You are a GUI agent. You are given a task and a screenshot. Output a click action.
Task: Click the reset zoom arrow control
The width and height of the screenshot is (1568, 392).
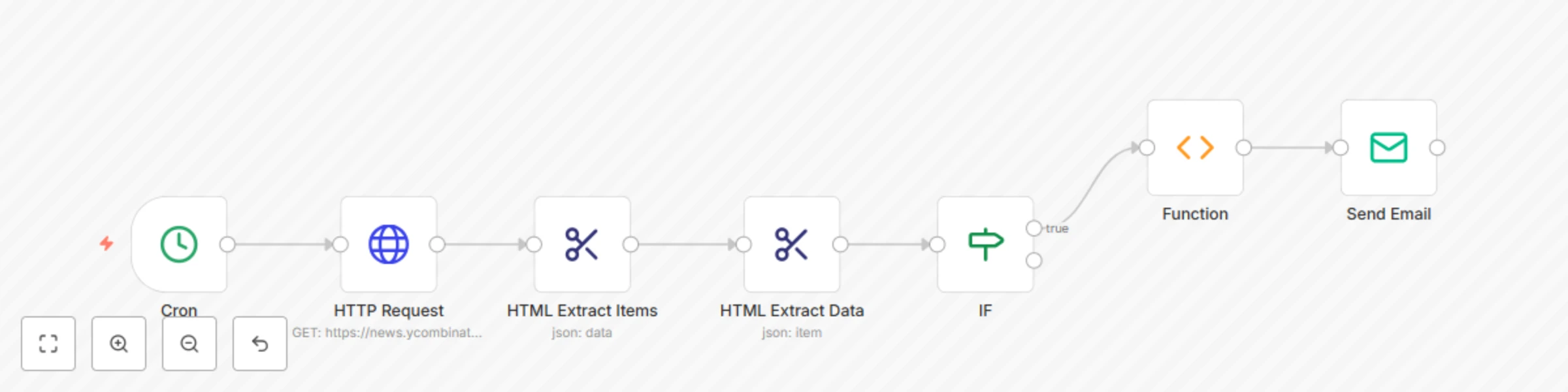click(x=259, y=343)
